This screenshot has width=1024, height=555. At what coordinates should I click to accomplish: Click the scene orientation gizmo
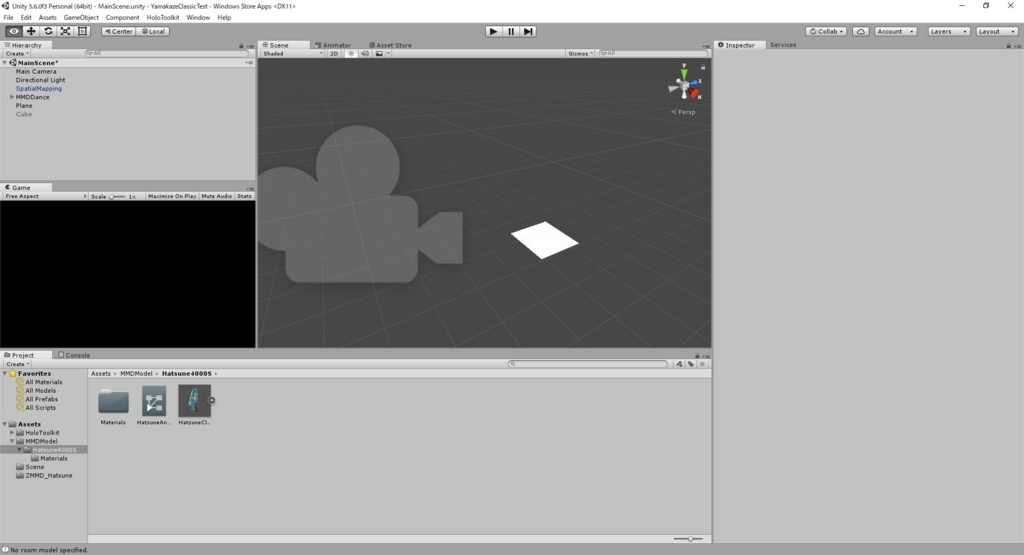coord(684,84)
